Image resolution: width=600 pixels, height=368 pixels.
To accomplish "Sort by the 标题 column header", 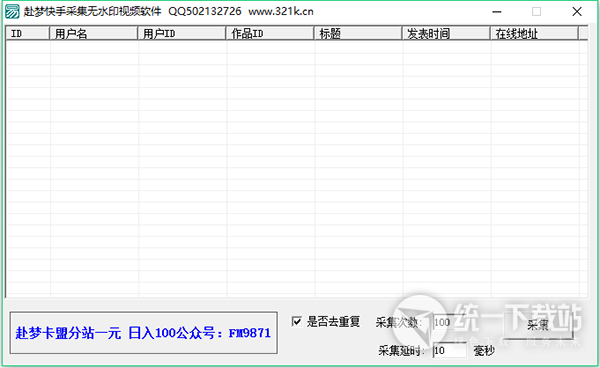I will [358, 34].
